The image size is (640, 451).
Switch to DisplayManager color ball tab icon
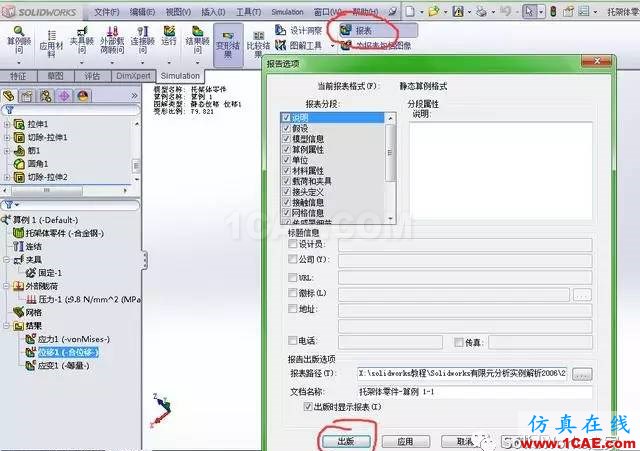click(x=83, y=96)
